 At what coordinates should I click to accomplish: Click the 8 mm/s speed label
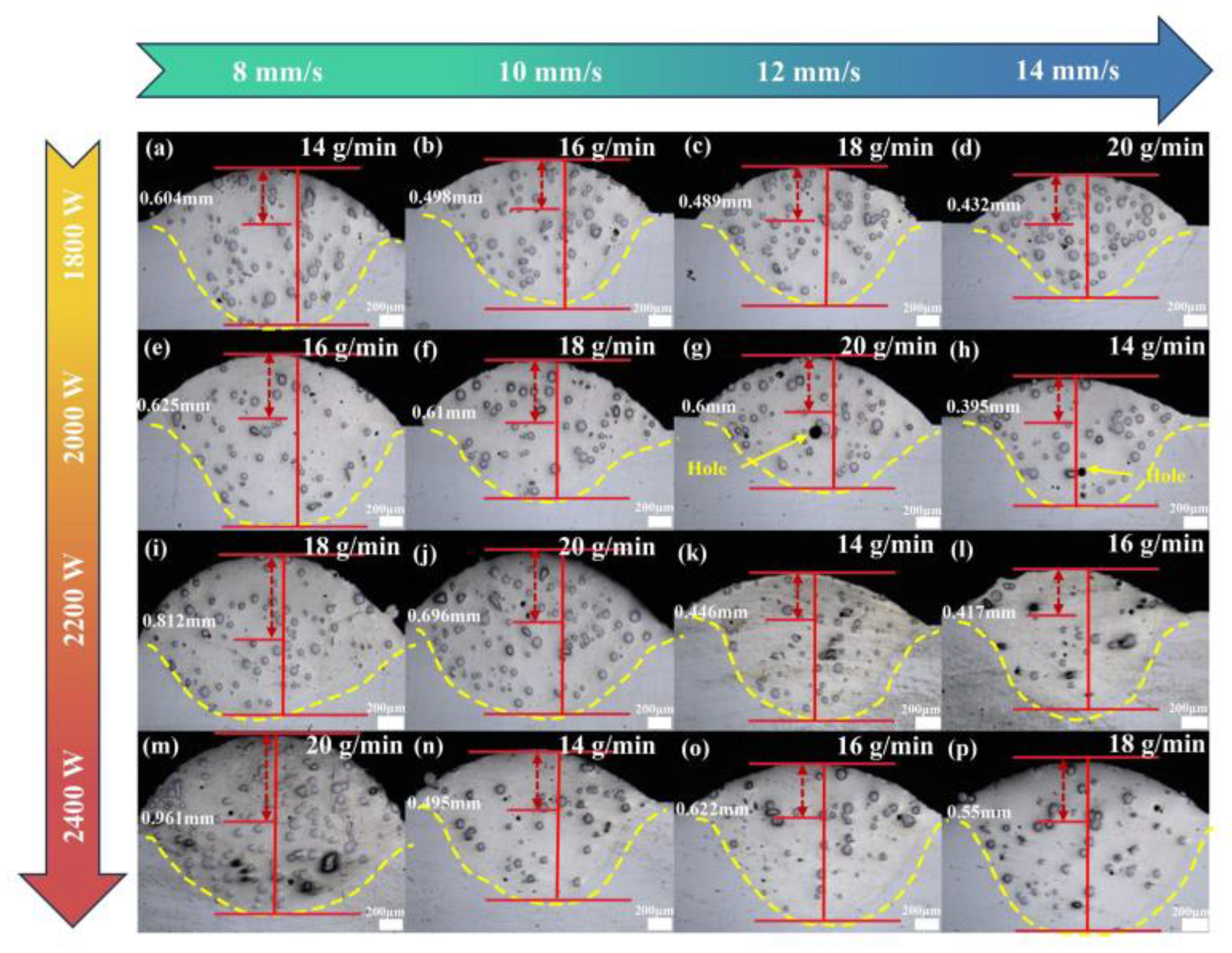277,73
